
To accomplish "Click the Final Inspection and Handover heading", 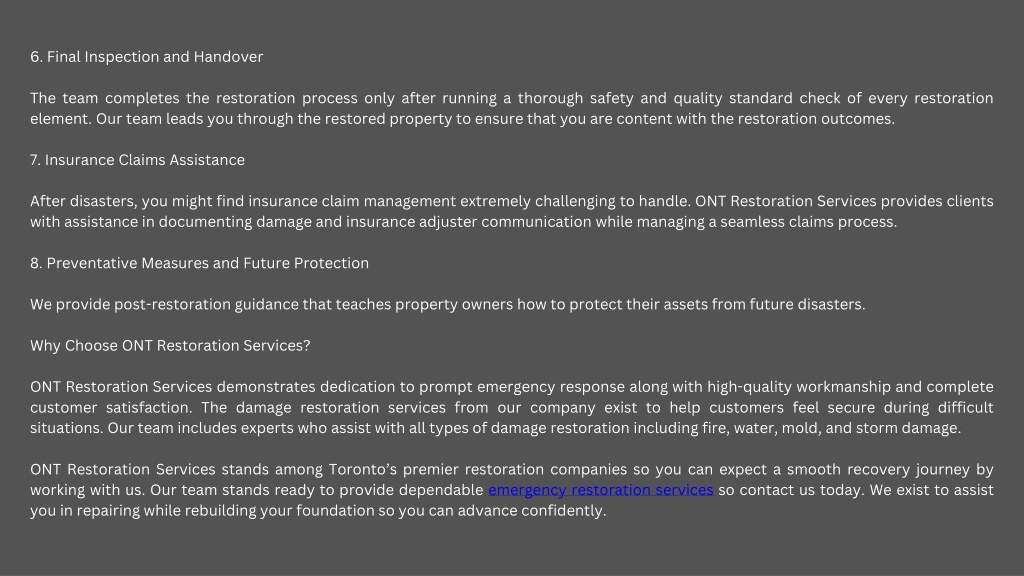I will pos(146,57).
